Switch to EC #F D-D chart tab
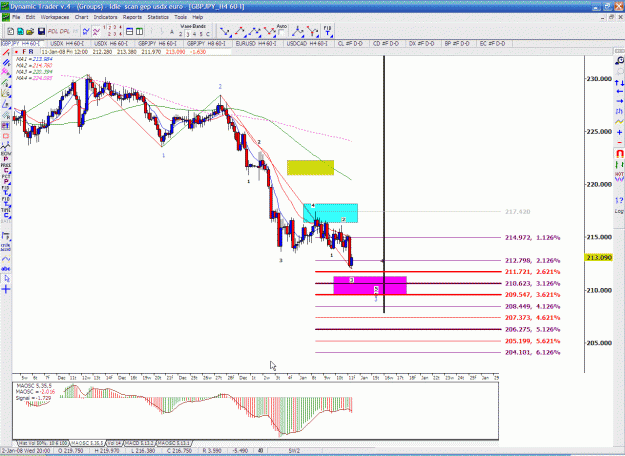The width and height of the screenshot is (625, 456). tap(492, 43)
